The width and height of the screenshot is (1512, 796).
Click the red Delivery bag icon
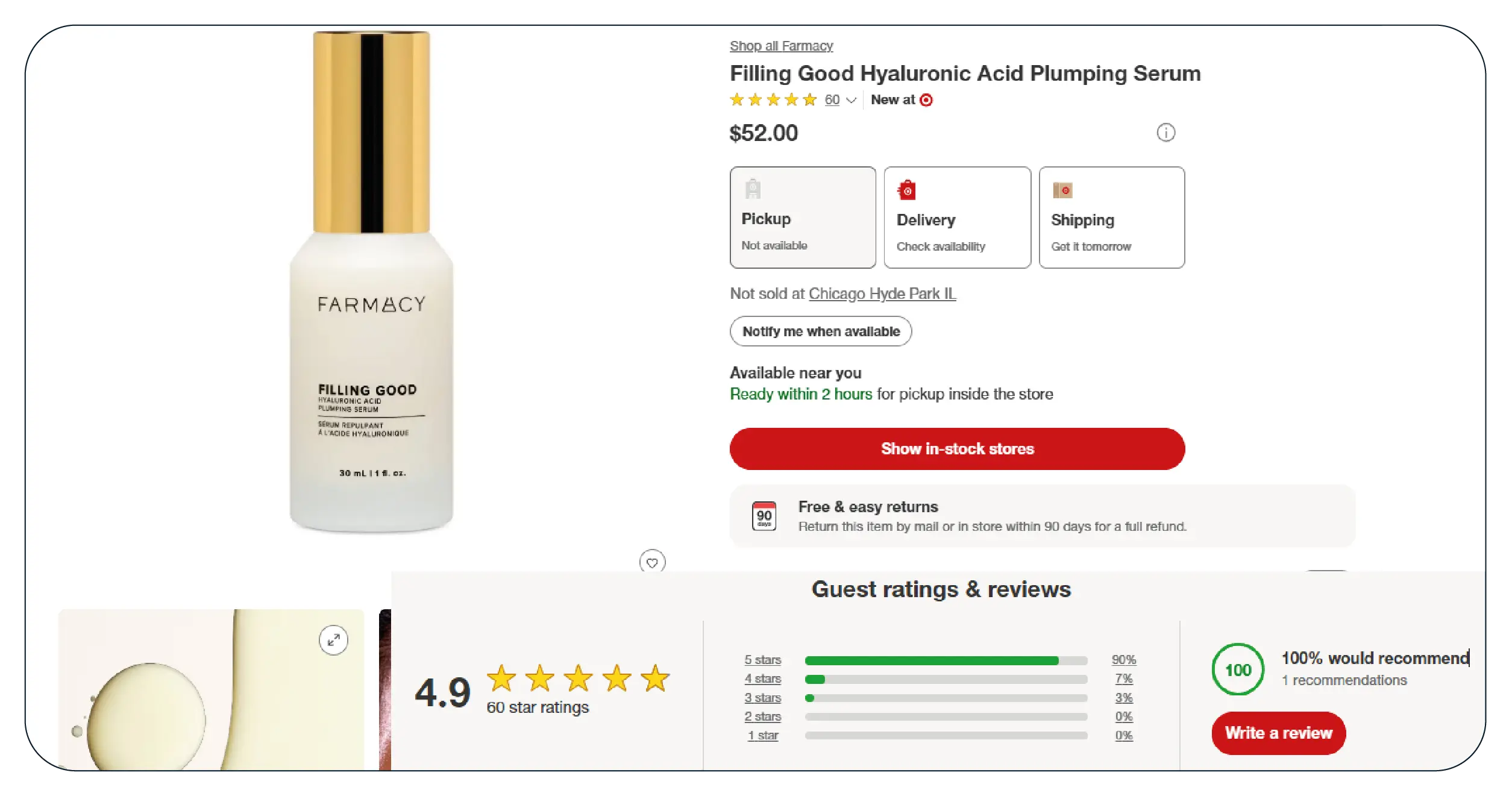907,190
